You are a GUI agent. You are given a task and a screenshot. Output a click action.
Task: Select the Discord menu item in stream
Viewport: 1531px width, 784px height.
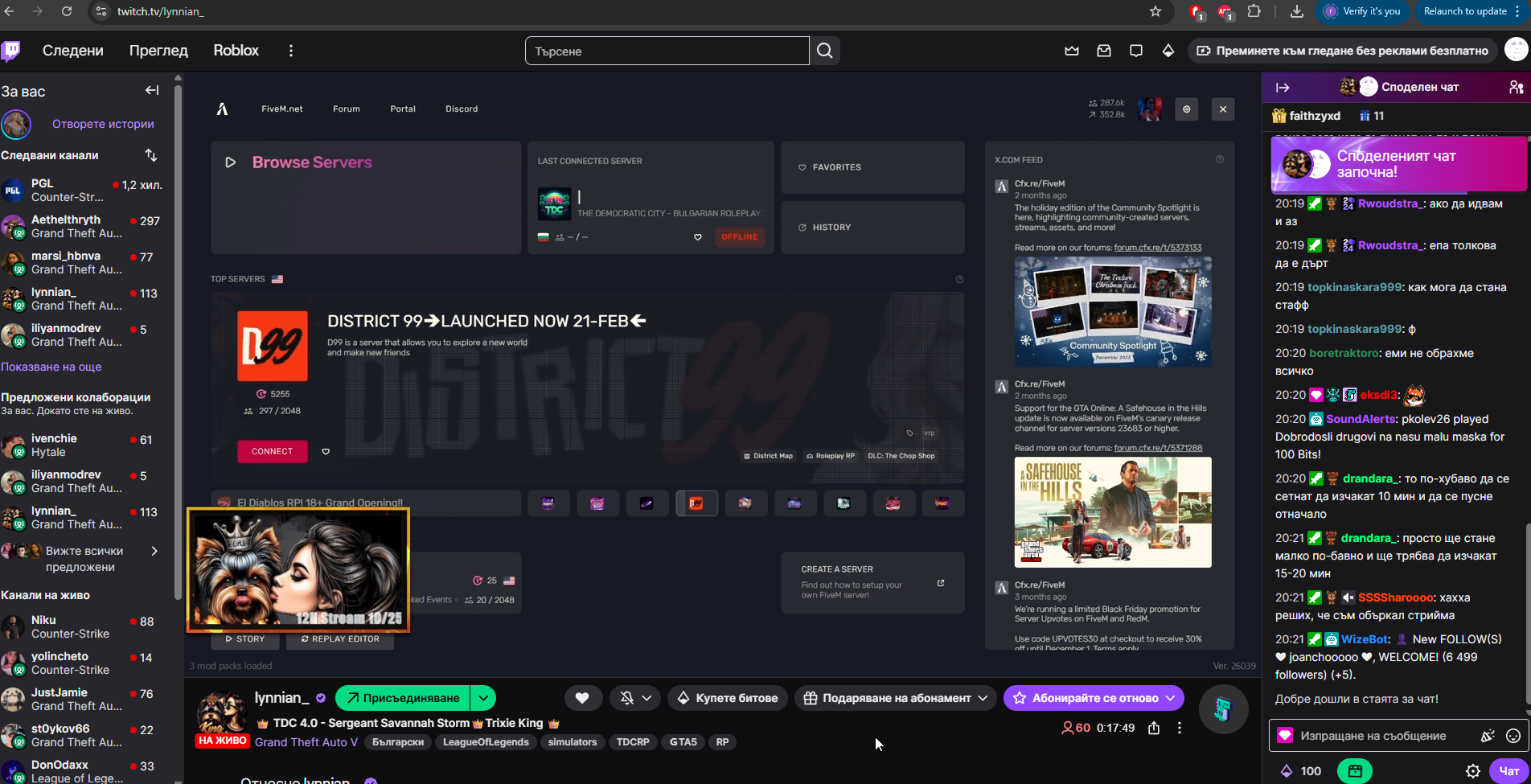(462, 109)
